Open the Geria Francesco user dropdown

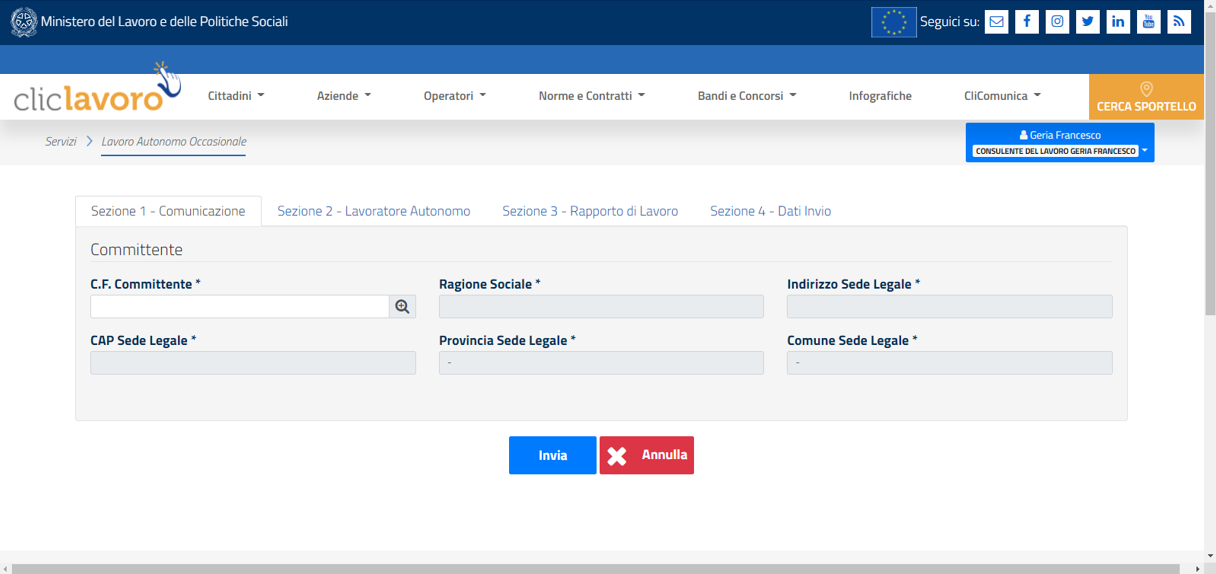pyautogui.click(x=1059, y=143)
